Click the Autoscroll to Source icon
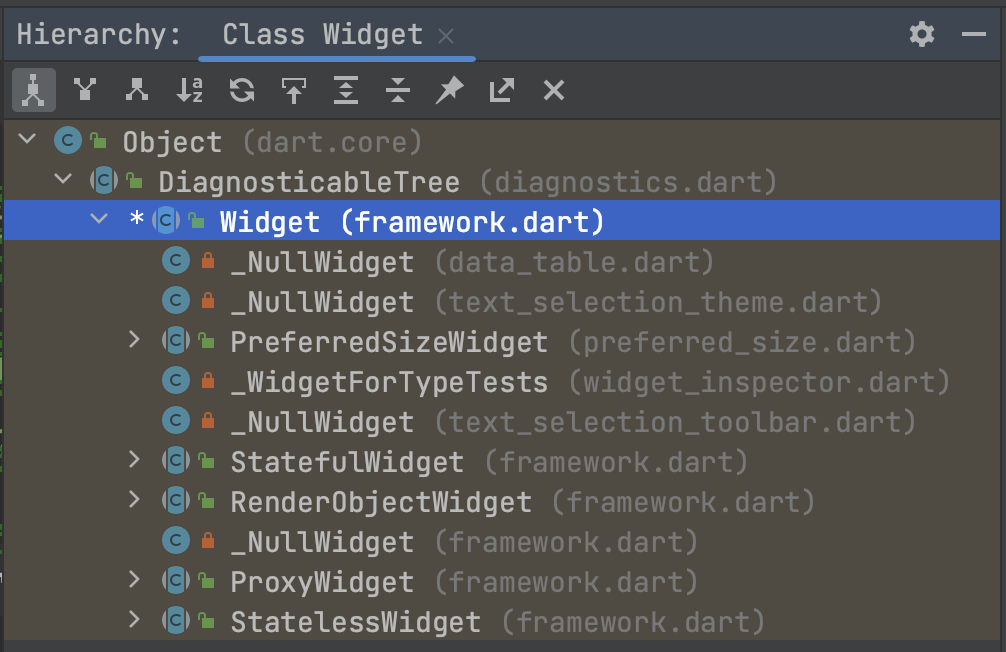 pos(294,90)
